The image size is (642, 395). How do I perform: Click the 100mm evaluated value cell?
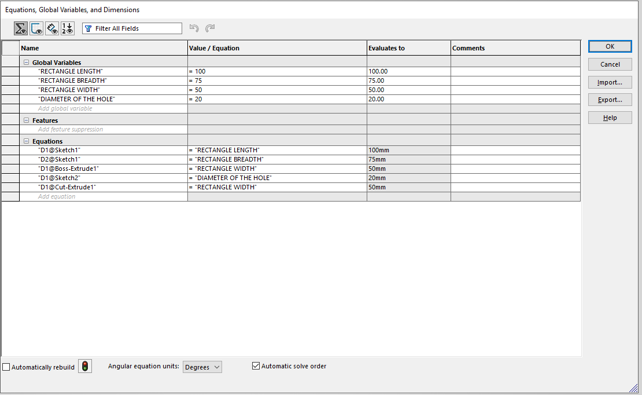point(409,150)
